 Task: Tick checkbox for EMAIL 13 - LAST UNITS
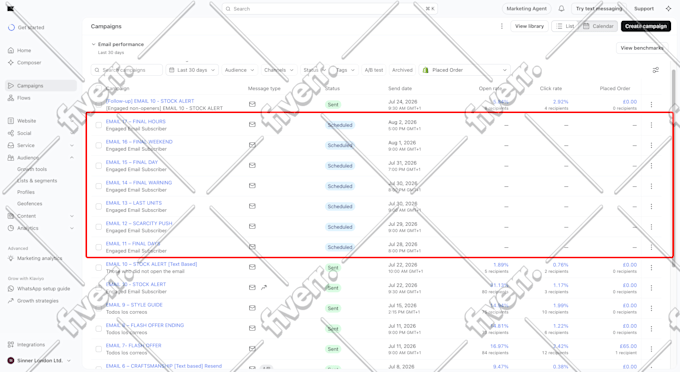point(98,206)
